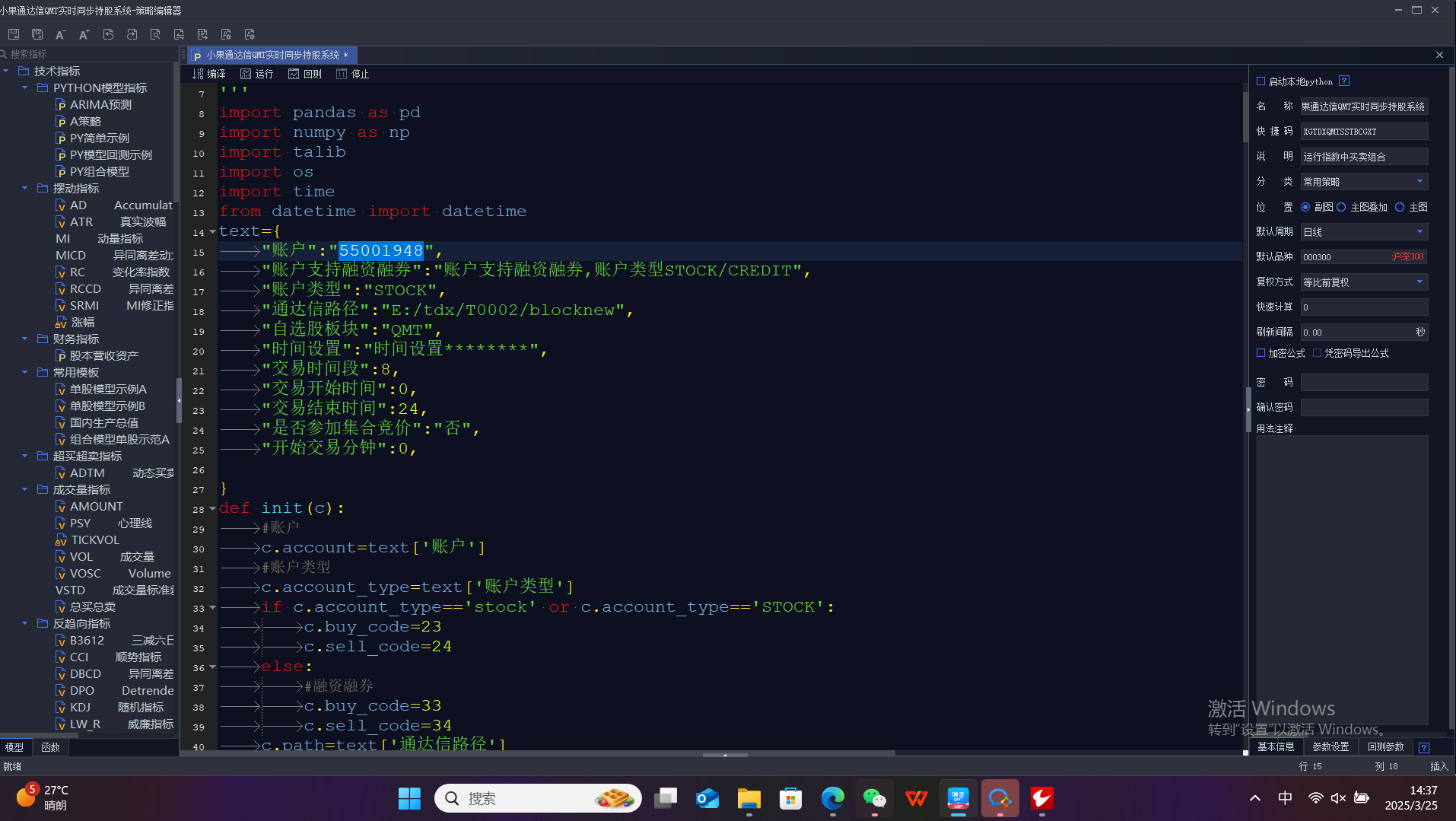Collapse the 技术指标 tree root
The image size is (1456, 821).
(6, 71)
